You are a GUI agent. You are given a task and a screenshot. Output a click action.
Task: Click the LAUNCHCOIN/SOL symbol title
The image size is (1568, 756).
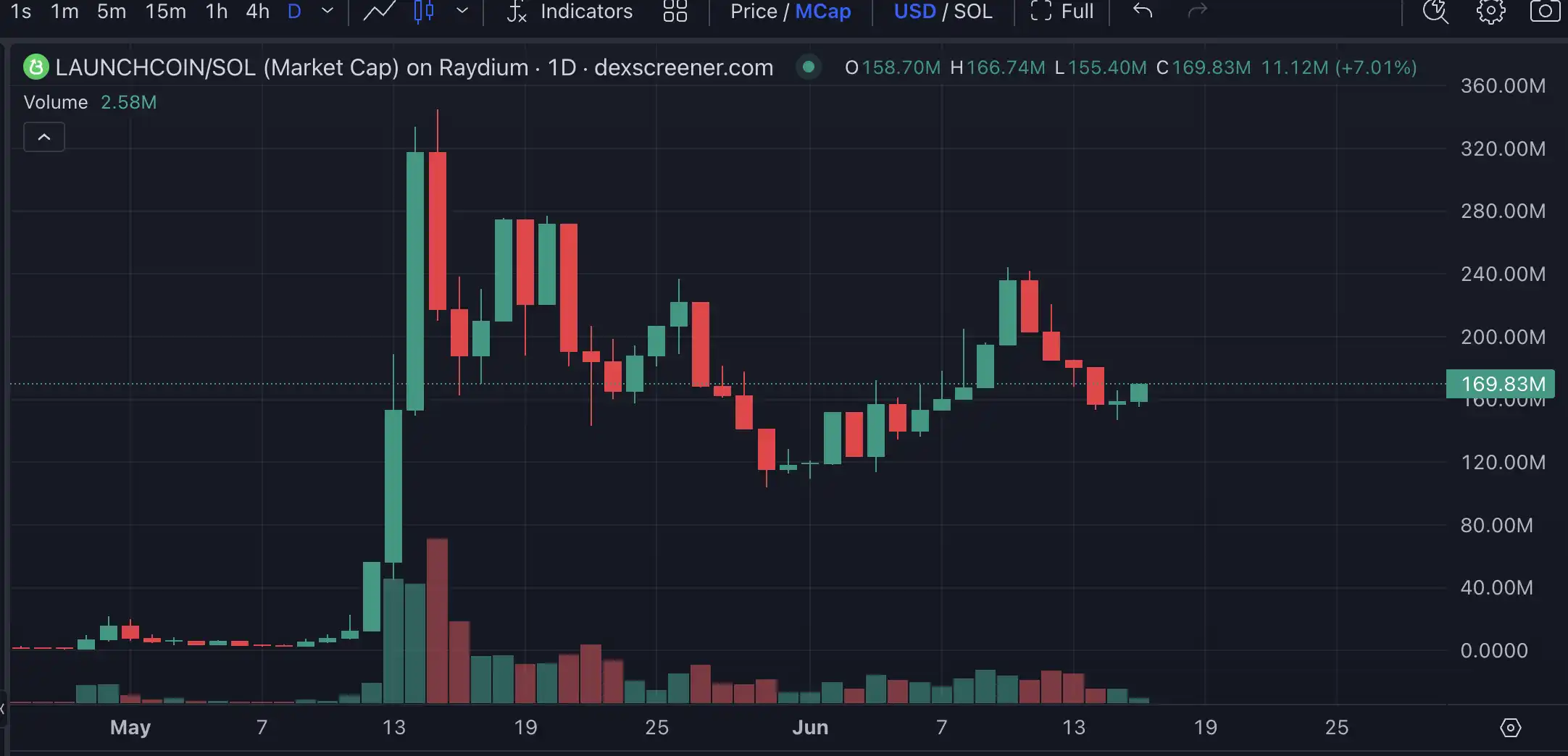(x=154, y=67)
